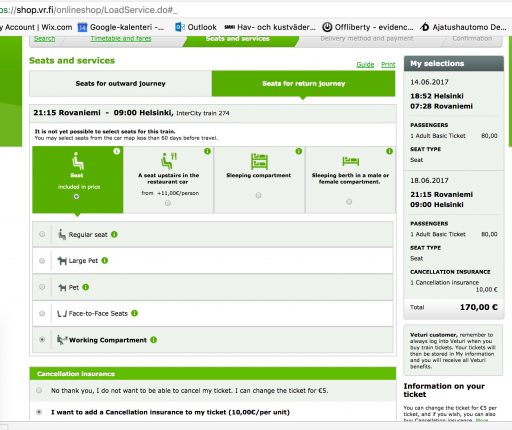Switch to Seats for outward journey tab
Screen dimensions: 512x430
click(x=121, y=83)
